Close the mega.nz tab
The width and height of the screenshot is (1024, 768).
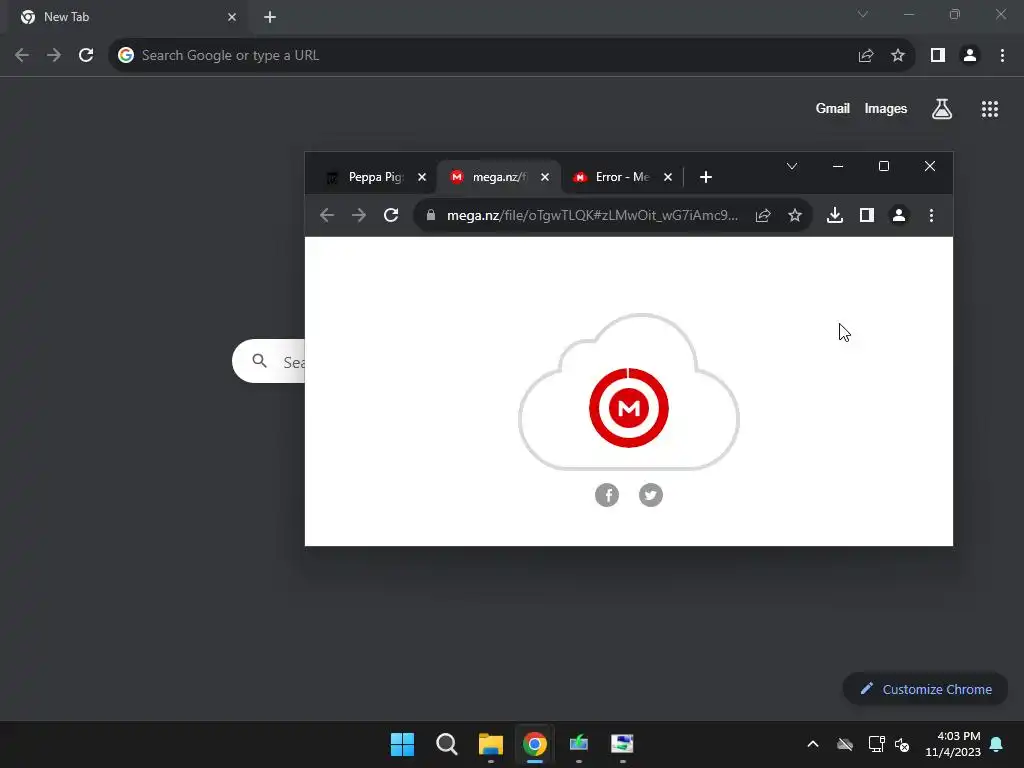pos(545,177)
